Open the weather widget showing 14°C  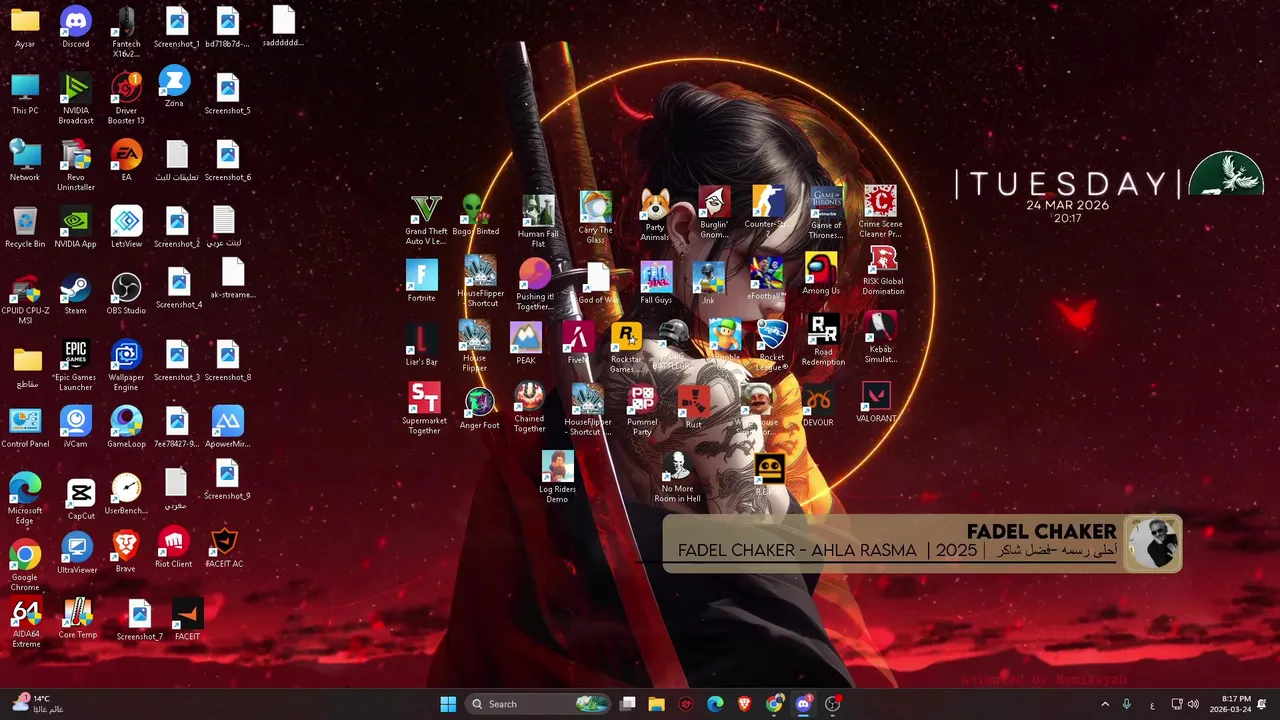click(40, 704)
